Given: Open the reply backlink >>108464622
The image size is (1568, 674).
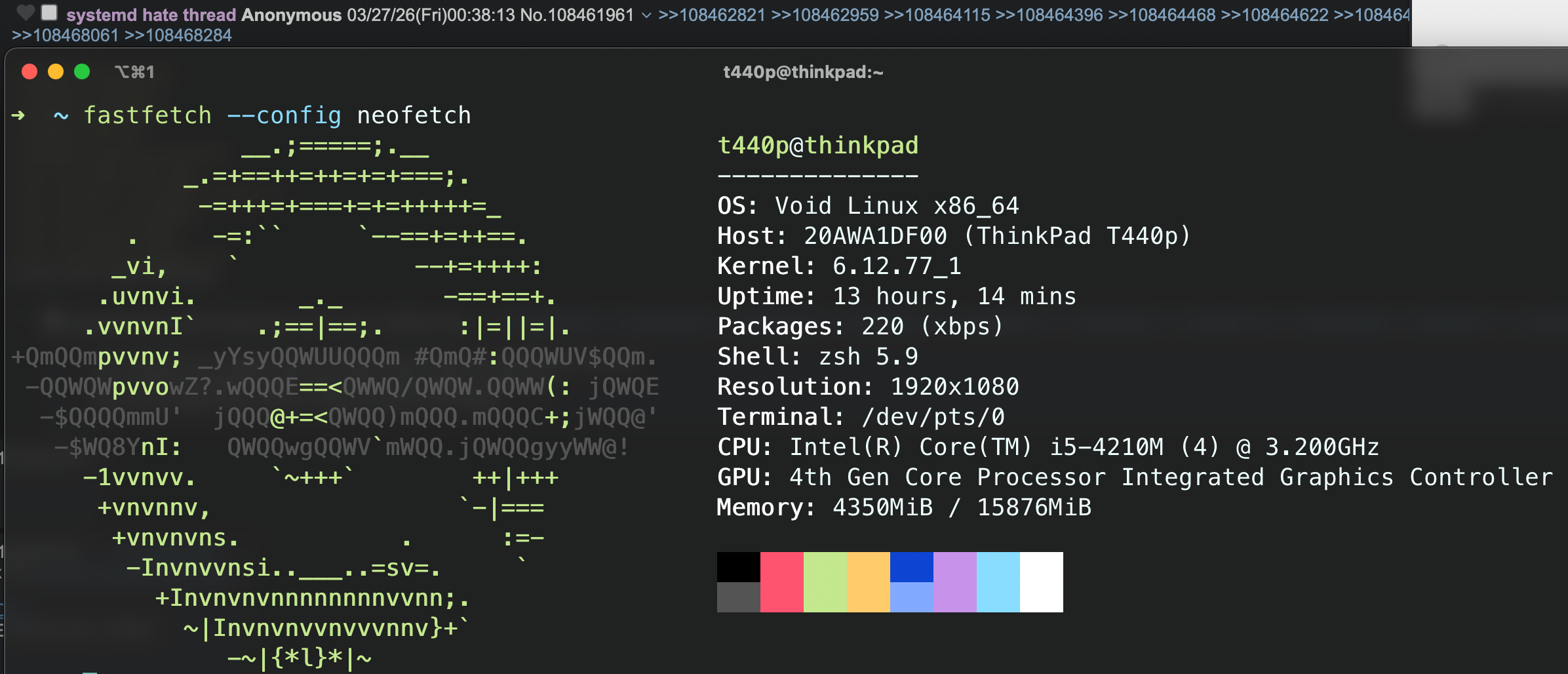Looking at the screenshot, I should [1275, 14].
